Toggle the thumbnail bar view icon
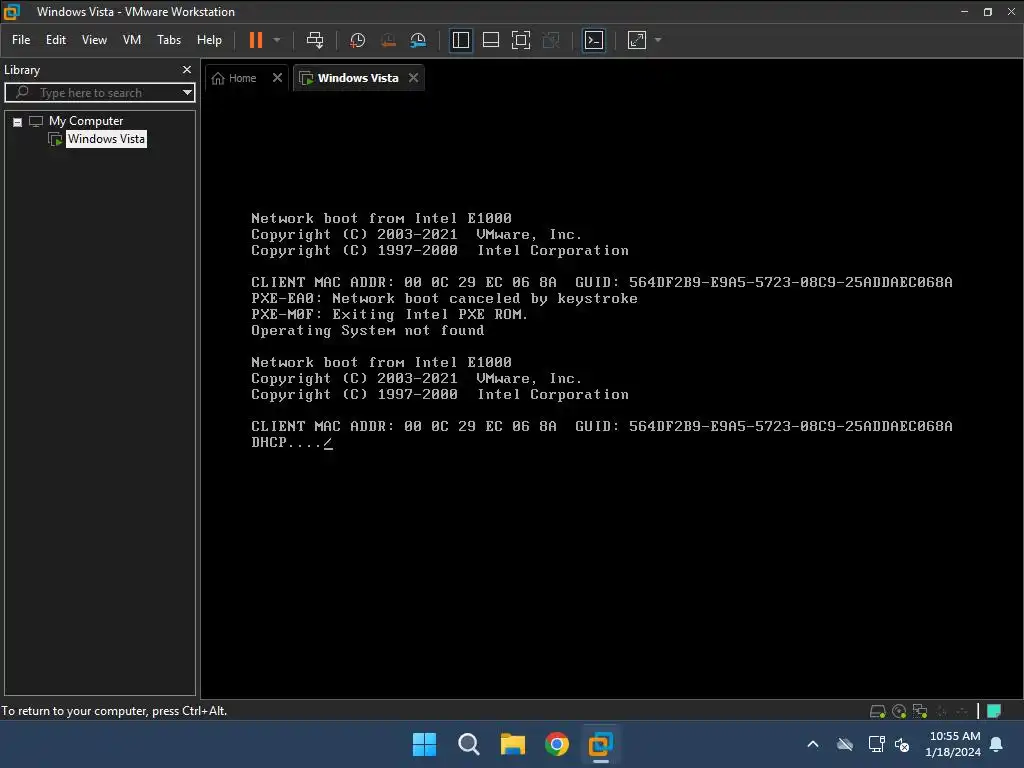 tap(490, 40)
